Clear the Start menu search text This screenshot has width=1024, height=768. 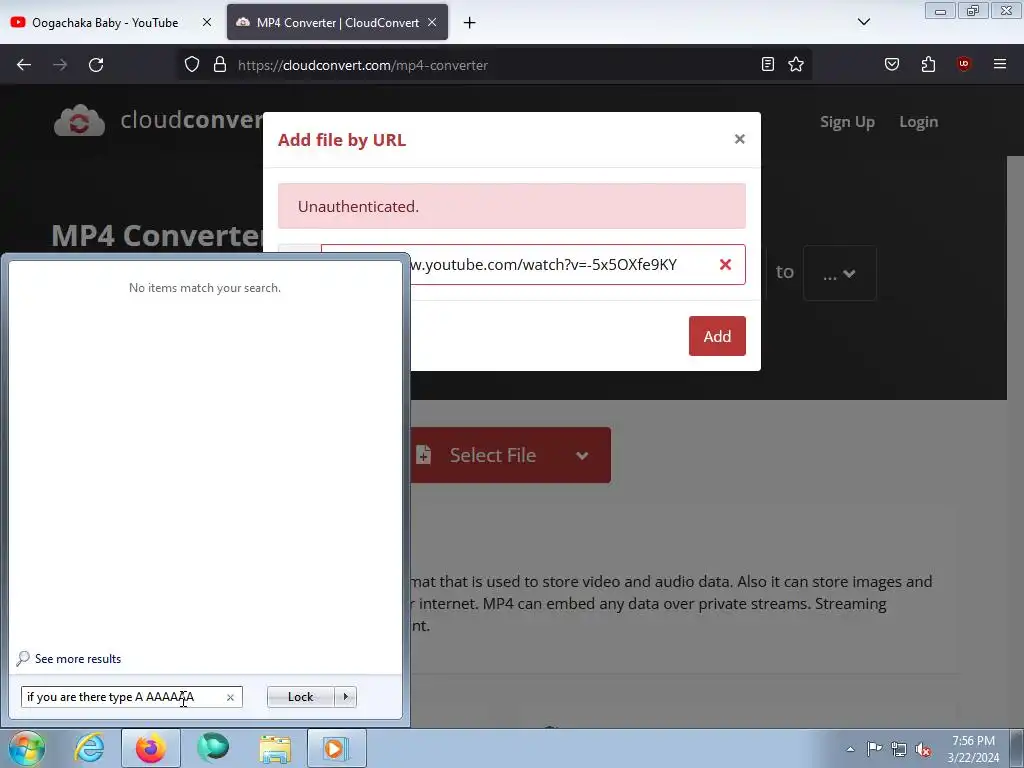click(230, 697)
